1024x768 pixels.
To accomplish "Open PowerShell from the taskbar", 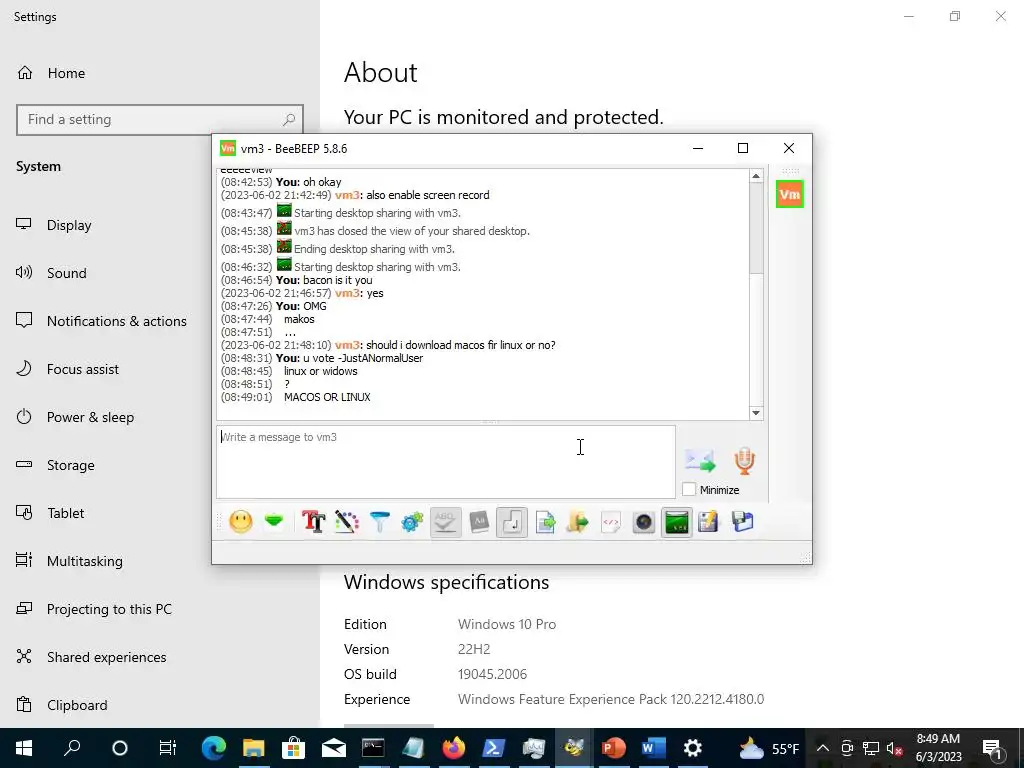I will (x=493, y=748).
